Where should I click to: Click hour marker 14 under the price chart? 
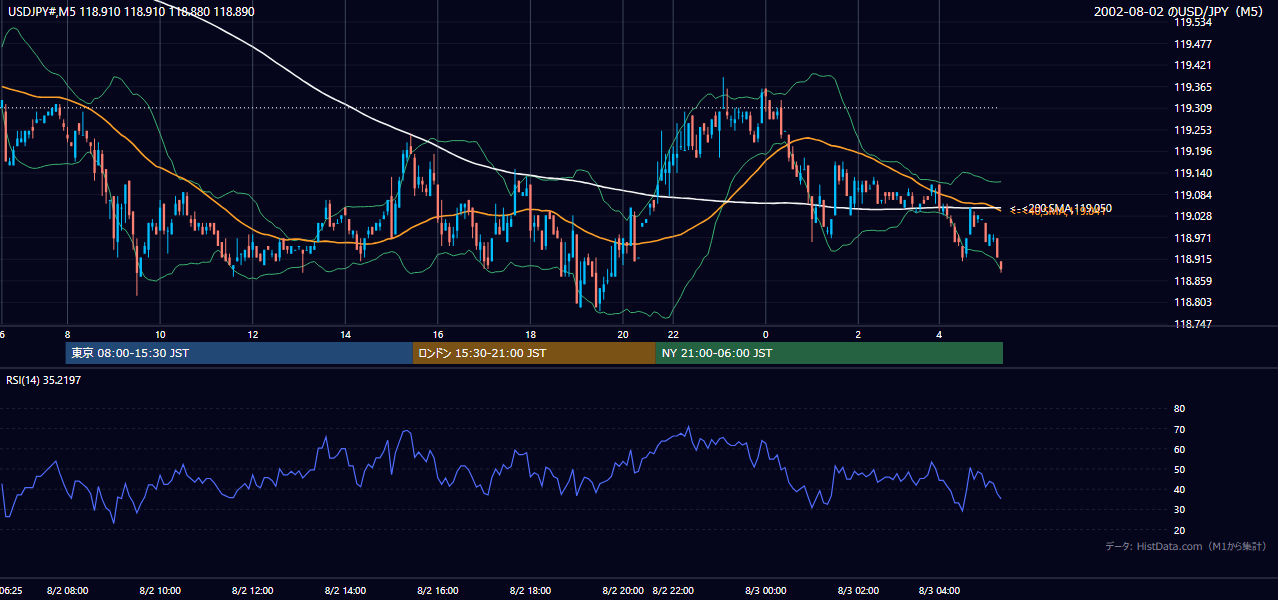(x=345, y=334)
